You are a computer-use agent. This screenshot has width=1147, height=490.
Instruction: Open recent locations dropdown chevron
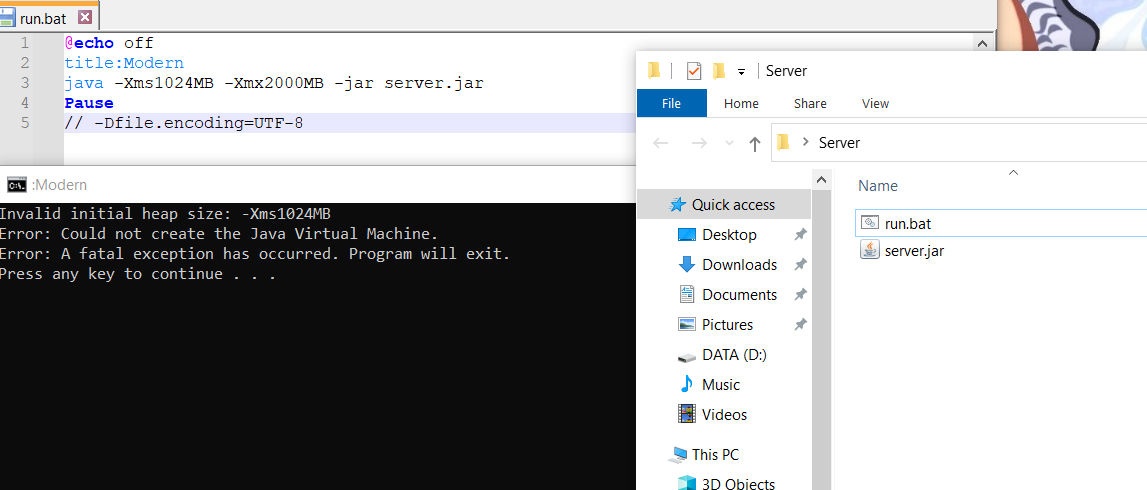[x=729, y=143]
